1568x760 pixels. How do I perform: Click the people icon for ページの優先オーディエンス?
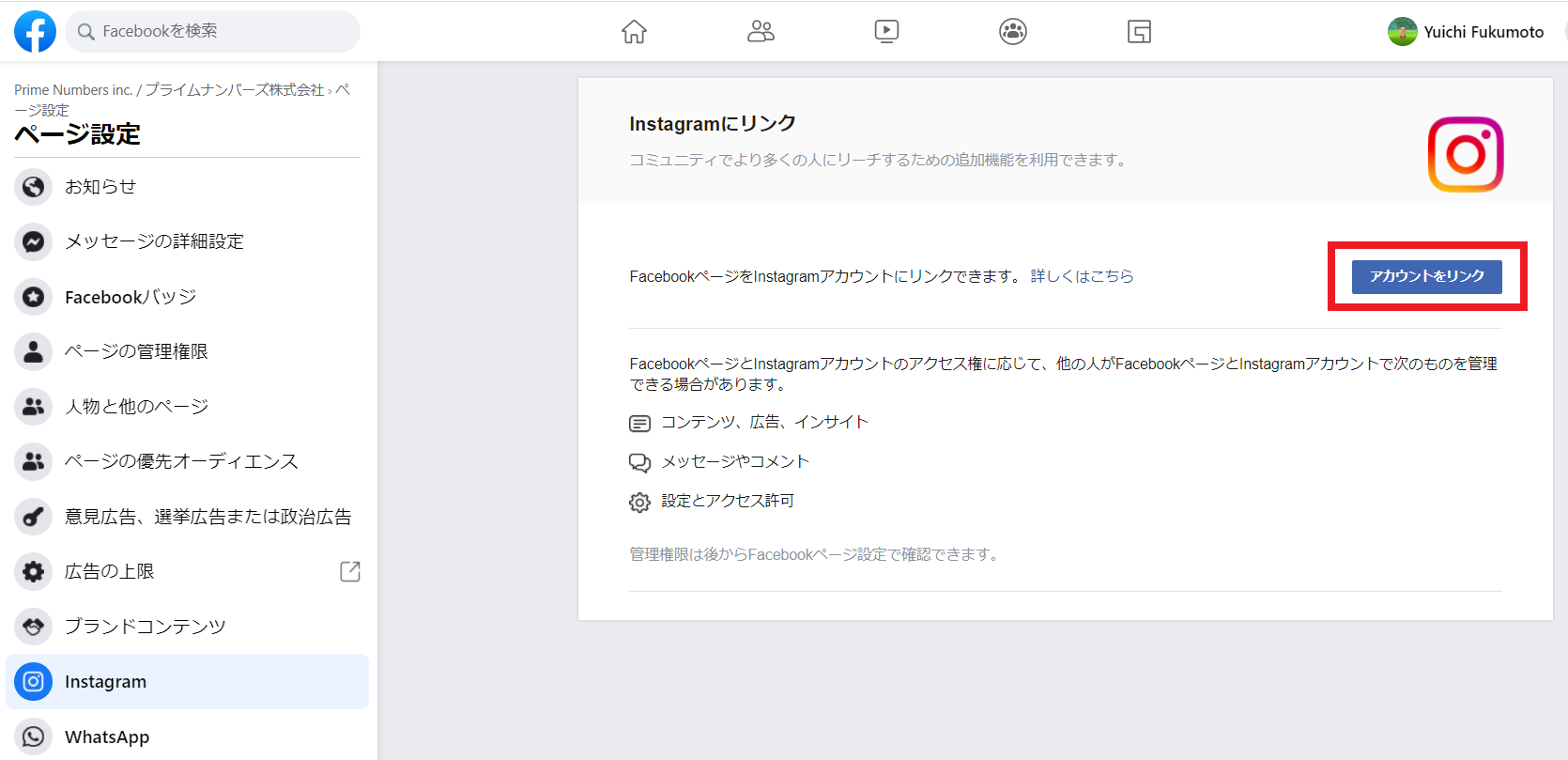(33, 461)
